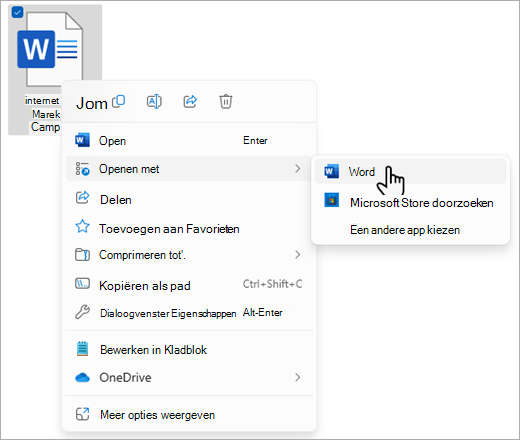Click the Jom label in menu header

coord(92,103)
